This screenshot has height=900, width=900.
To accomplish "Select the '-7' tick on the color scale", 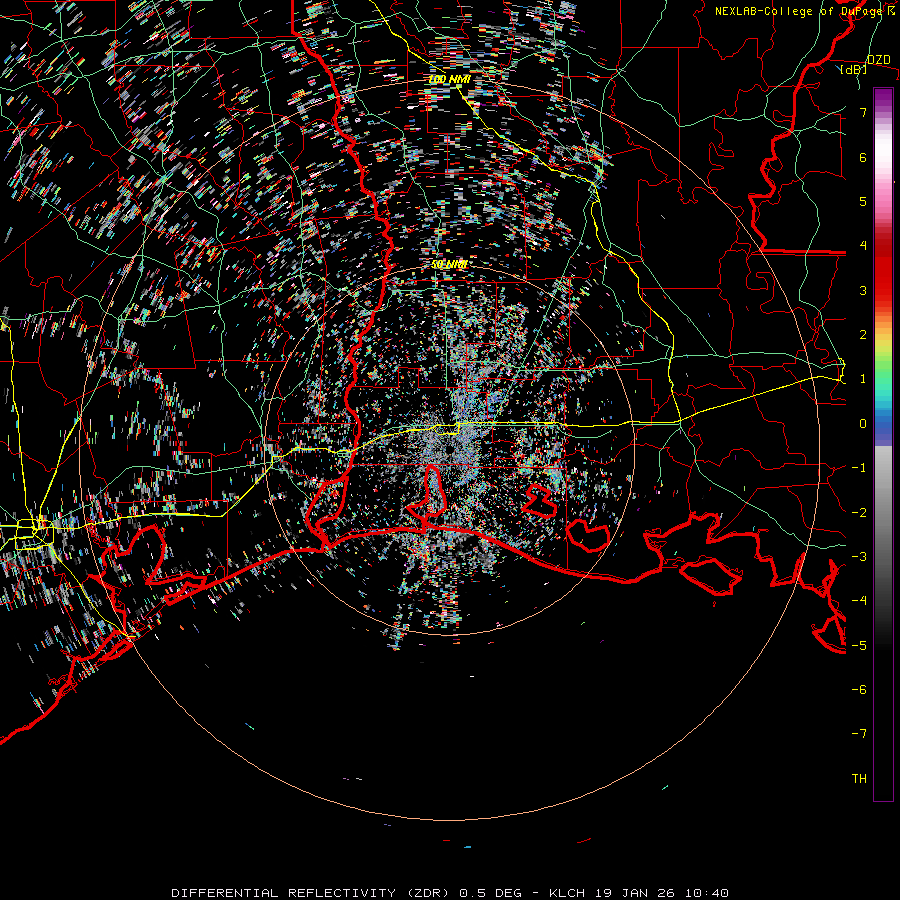I will (859, 734).
